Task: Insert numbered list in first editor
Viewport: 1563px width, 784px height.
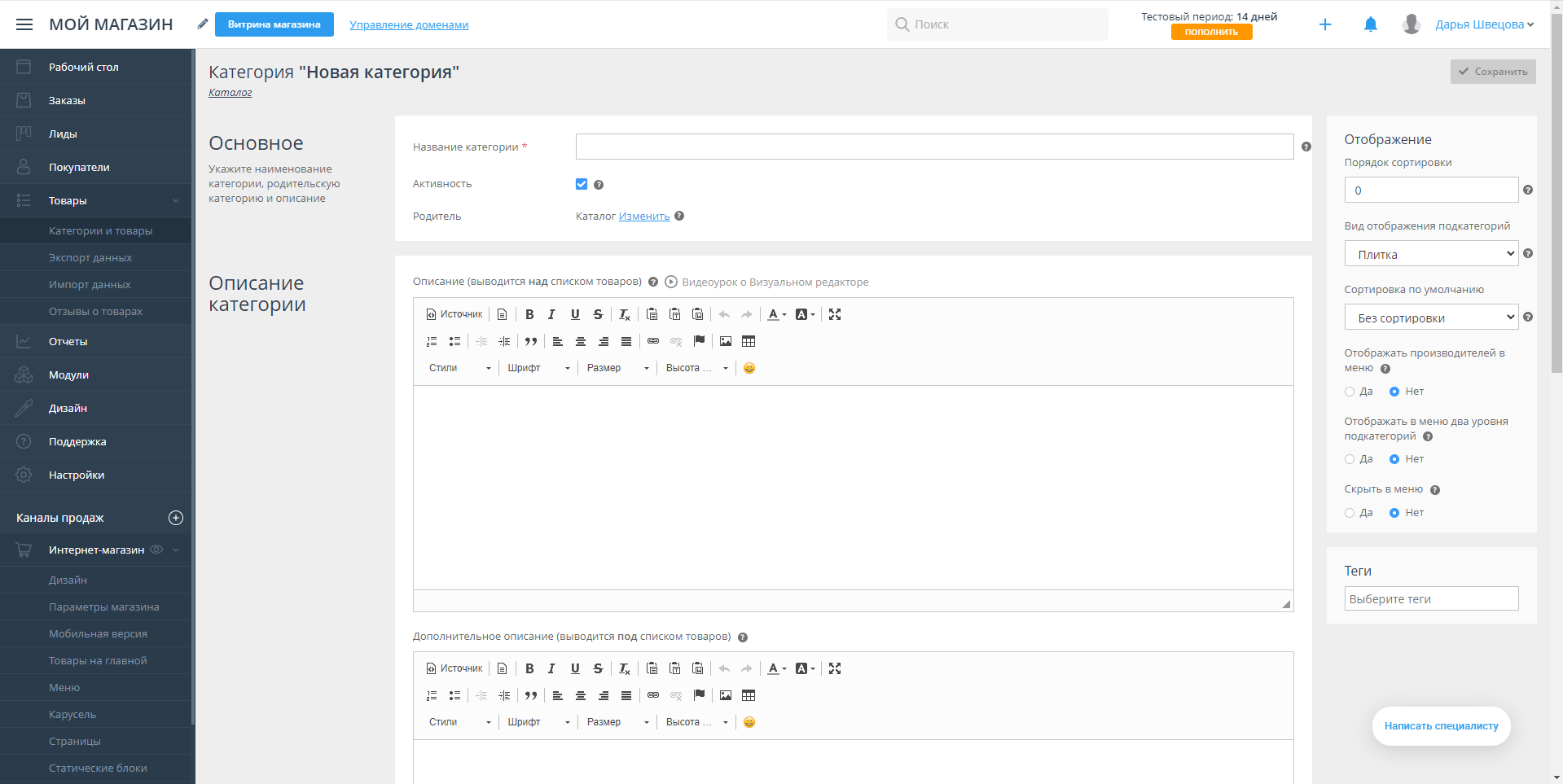Action: pos(432,341)
